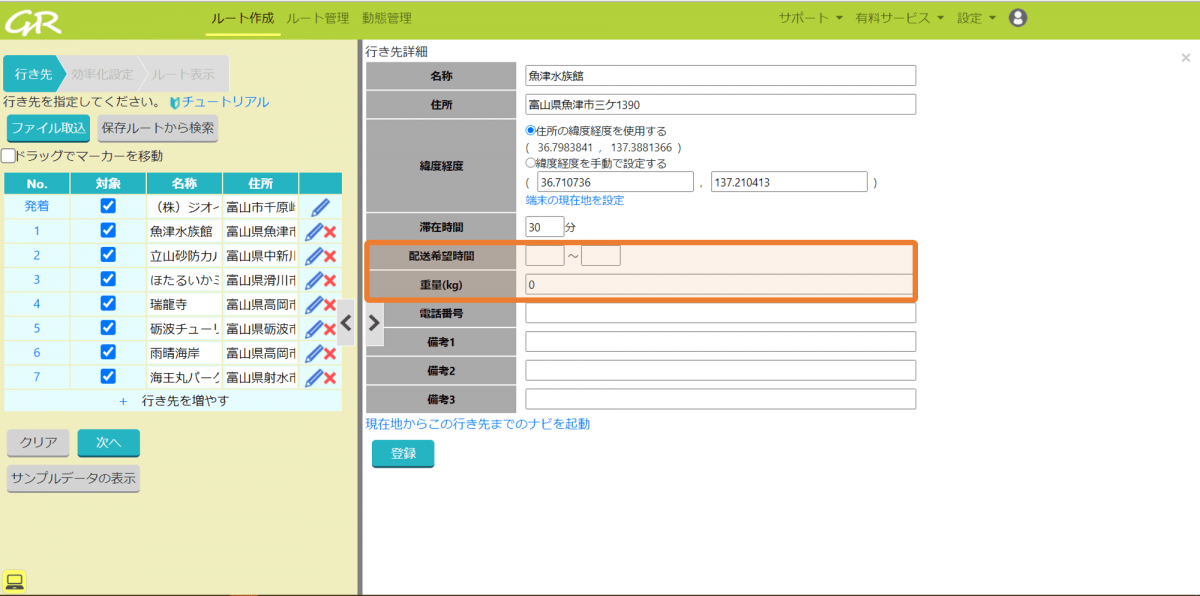The image size is (1200, 596).
Task: Click the edit pencil for 魚津水族館 row
Action: point(314,231)
